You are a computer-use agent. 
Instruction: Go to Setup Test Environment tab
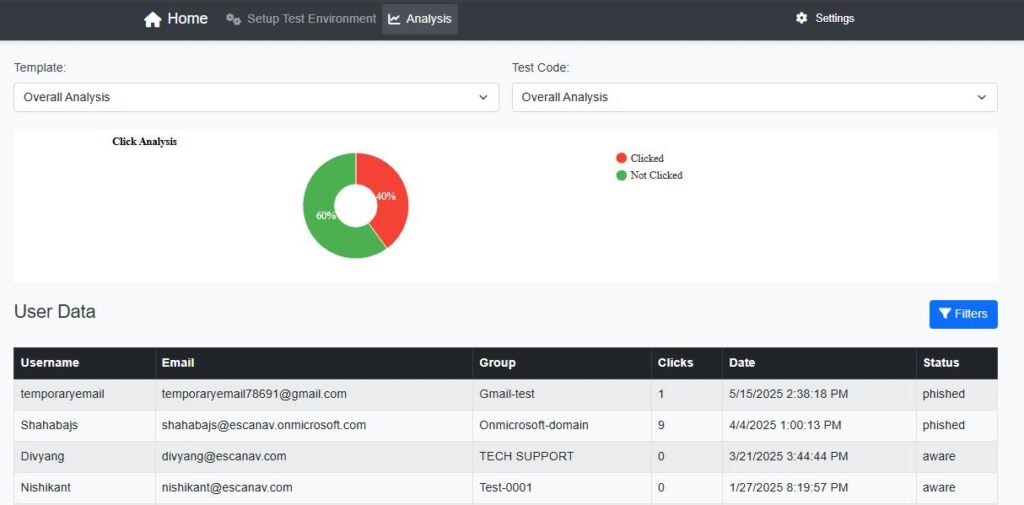(301, 20)
